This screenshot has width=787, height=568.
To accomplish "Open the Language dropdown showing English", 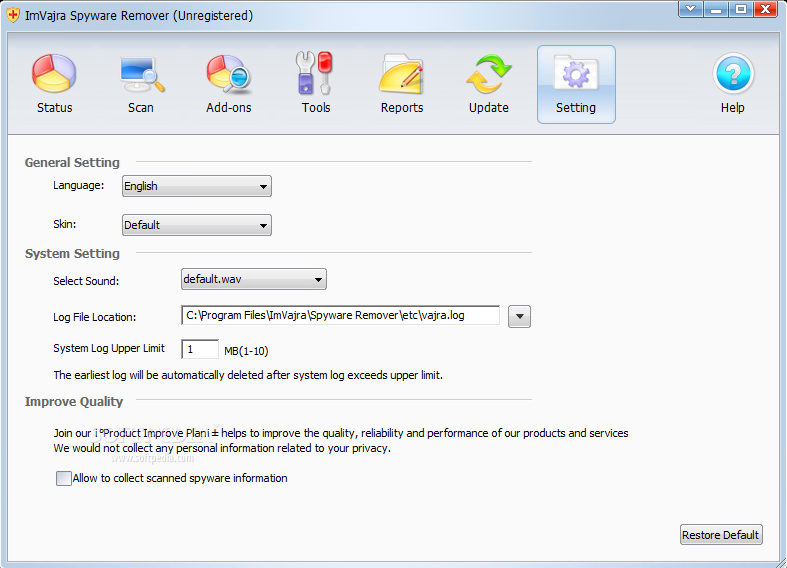I will 197,186.
